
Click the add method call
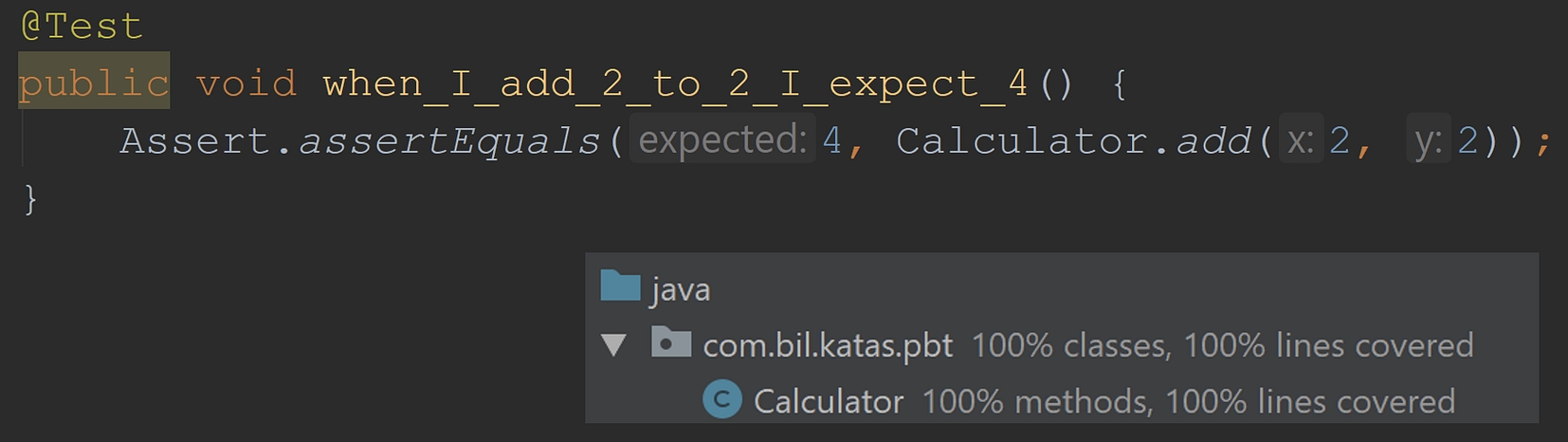click(1214, 141)
